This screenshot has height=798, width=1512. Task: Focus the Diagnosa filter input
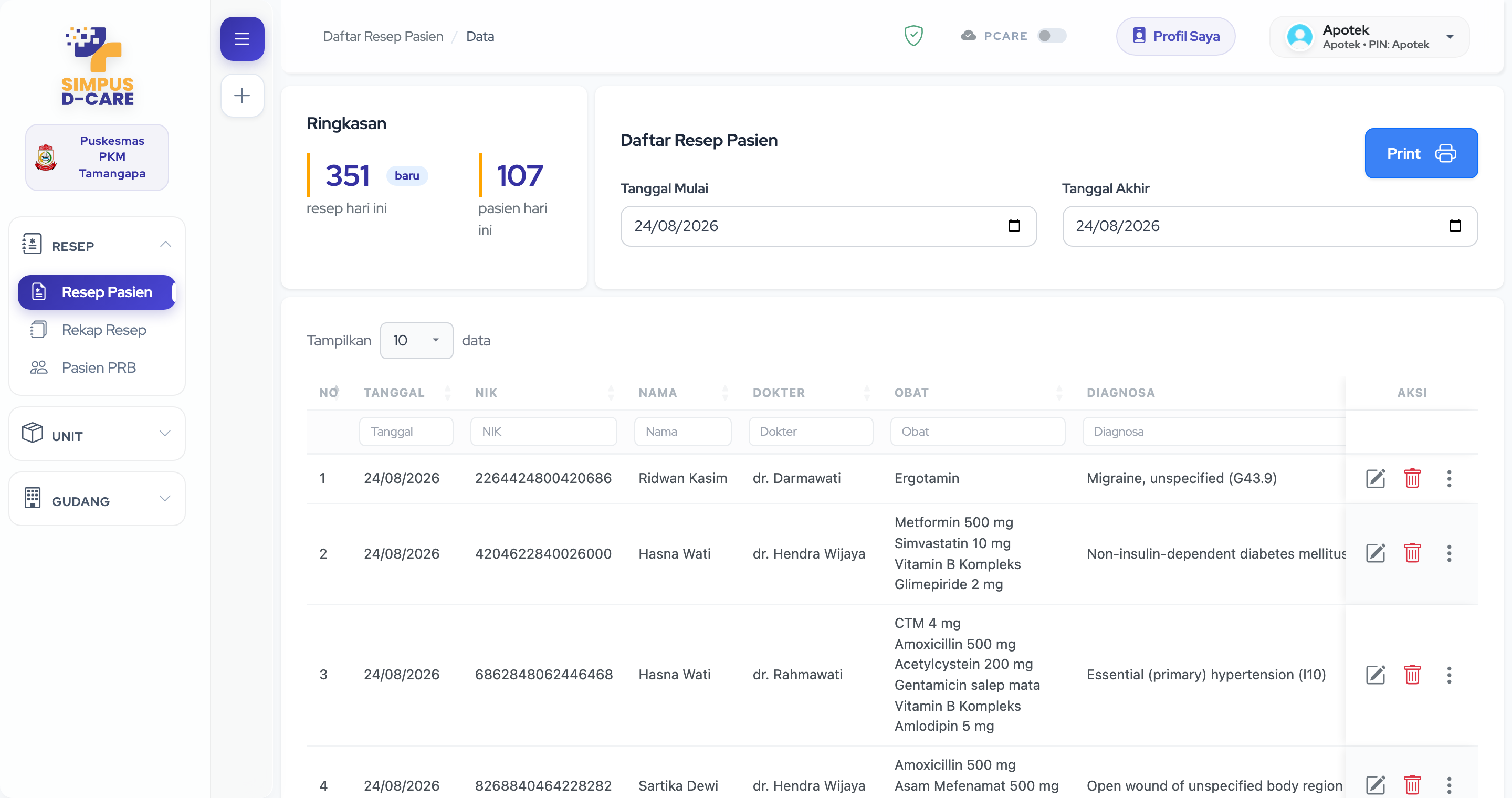click(x=1214, y=431)
